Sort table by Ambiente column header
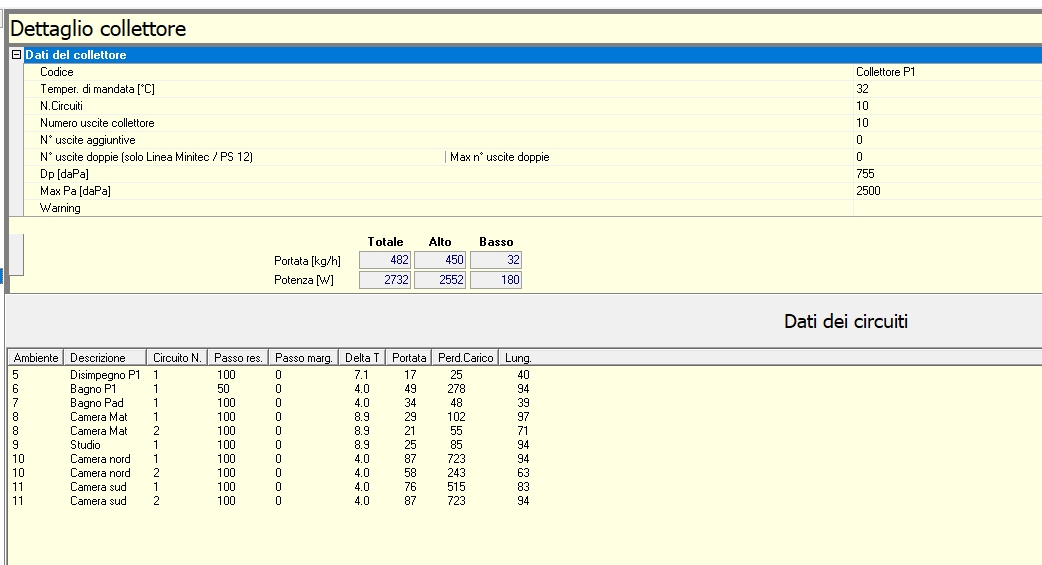1042x565 pixels. (x=36, y=358)
